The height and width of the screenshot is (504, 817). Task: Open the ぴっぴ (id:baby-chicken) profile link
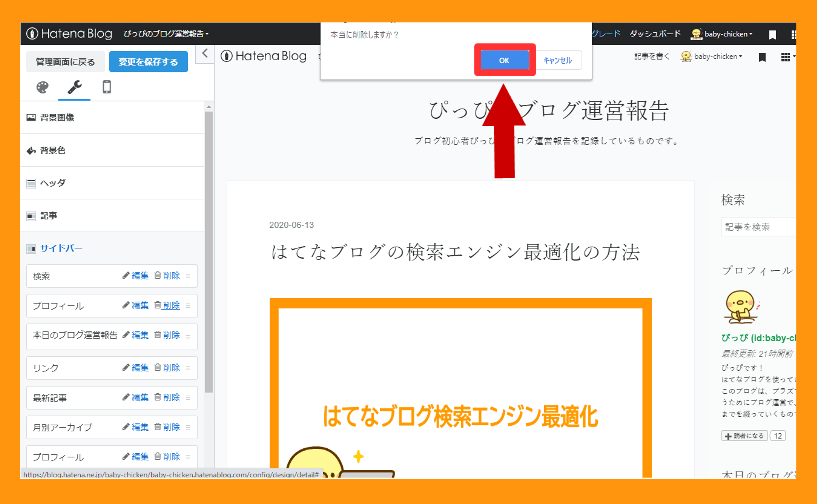(x=759, y=338)
